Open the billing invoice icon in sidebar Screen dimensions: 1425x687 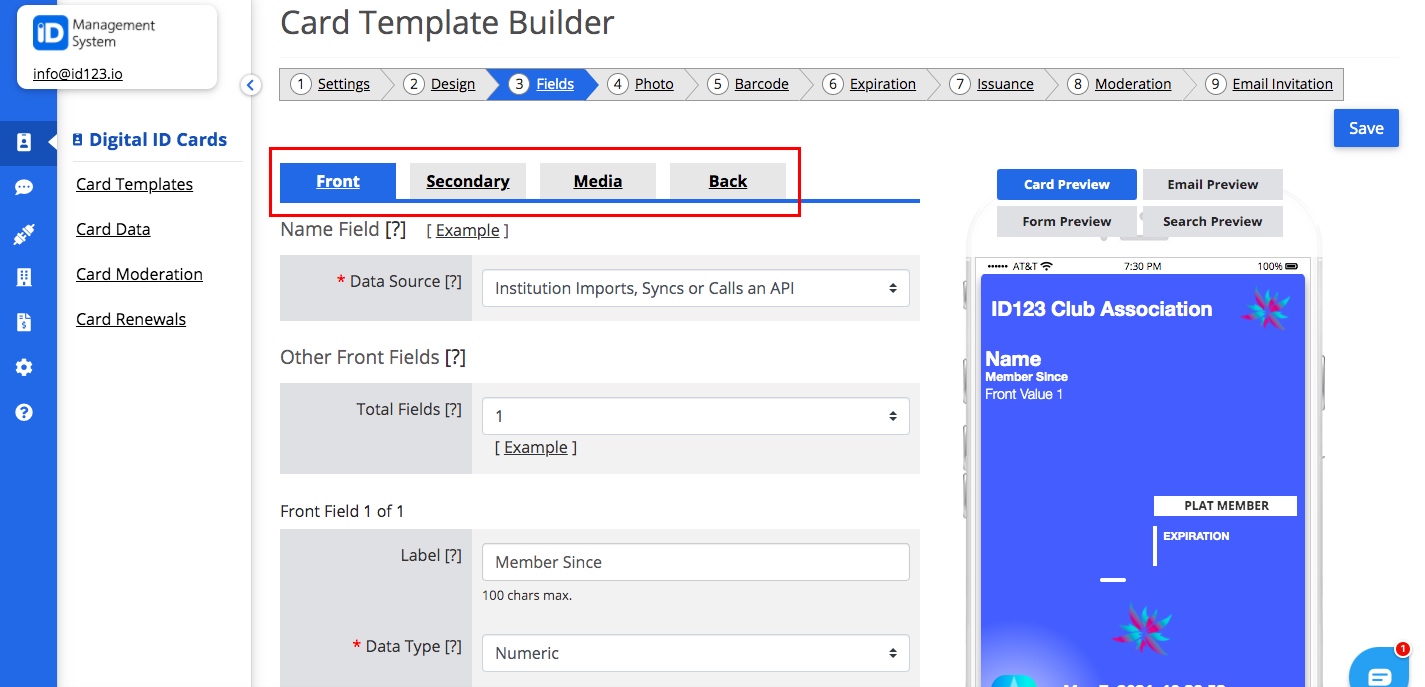[28, 321]
